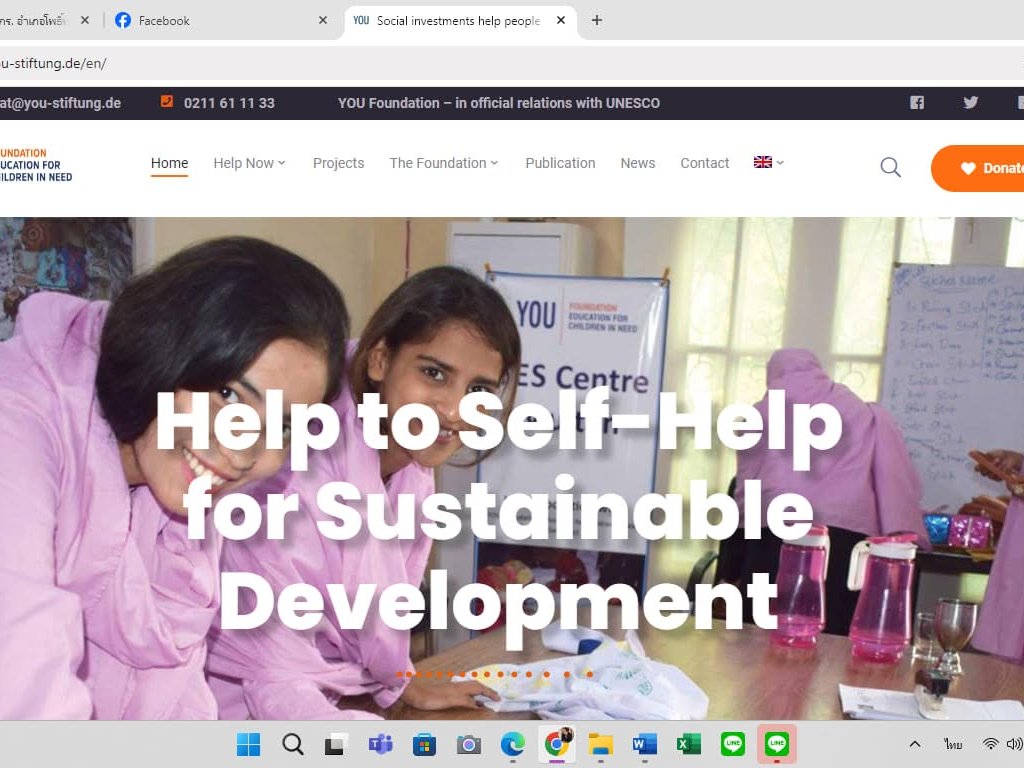Open Microsoft Word on taskbar
The height and width of the screenshot is (768, 1024).
[x=645, y=744]
